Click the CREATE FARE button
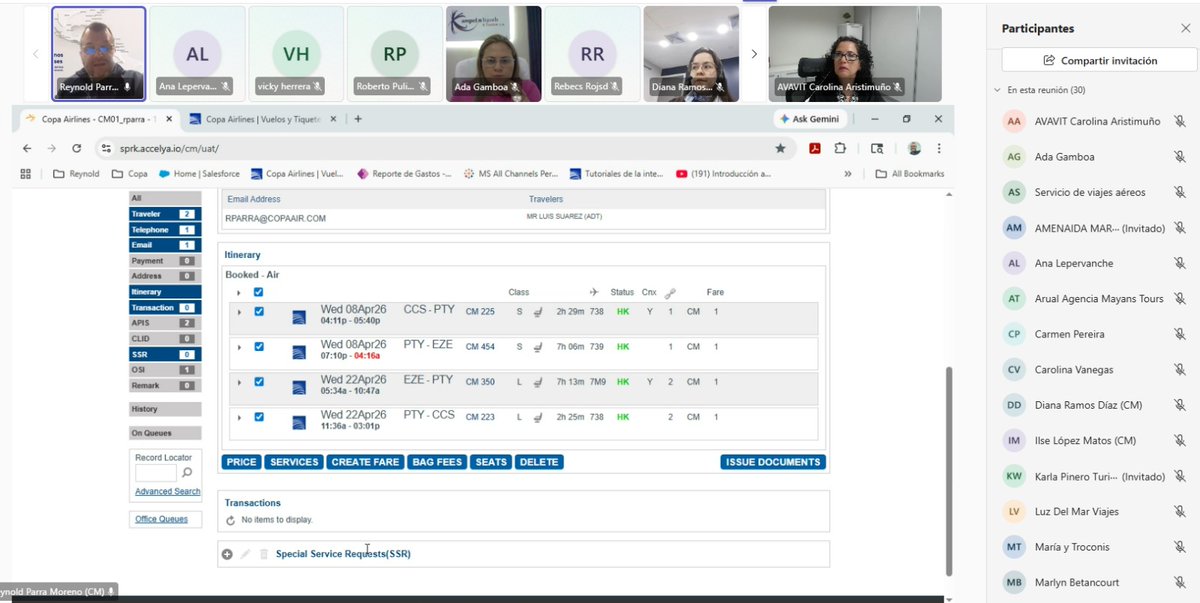 click(x=365, y=462)
